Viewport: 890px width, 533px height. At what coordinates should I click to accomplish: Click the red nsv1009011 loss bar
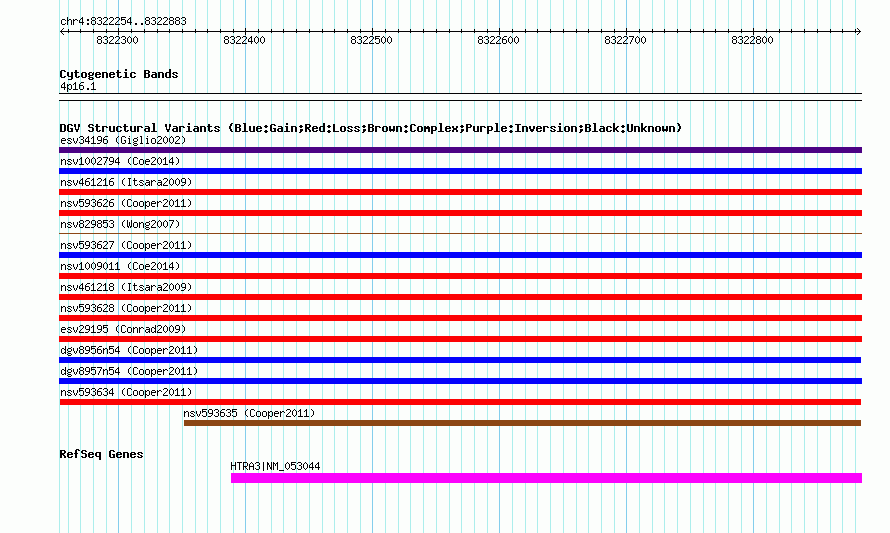[x=460, y=276]
